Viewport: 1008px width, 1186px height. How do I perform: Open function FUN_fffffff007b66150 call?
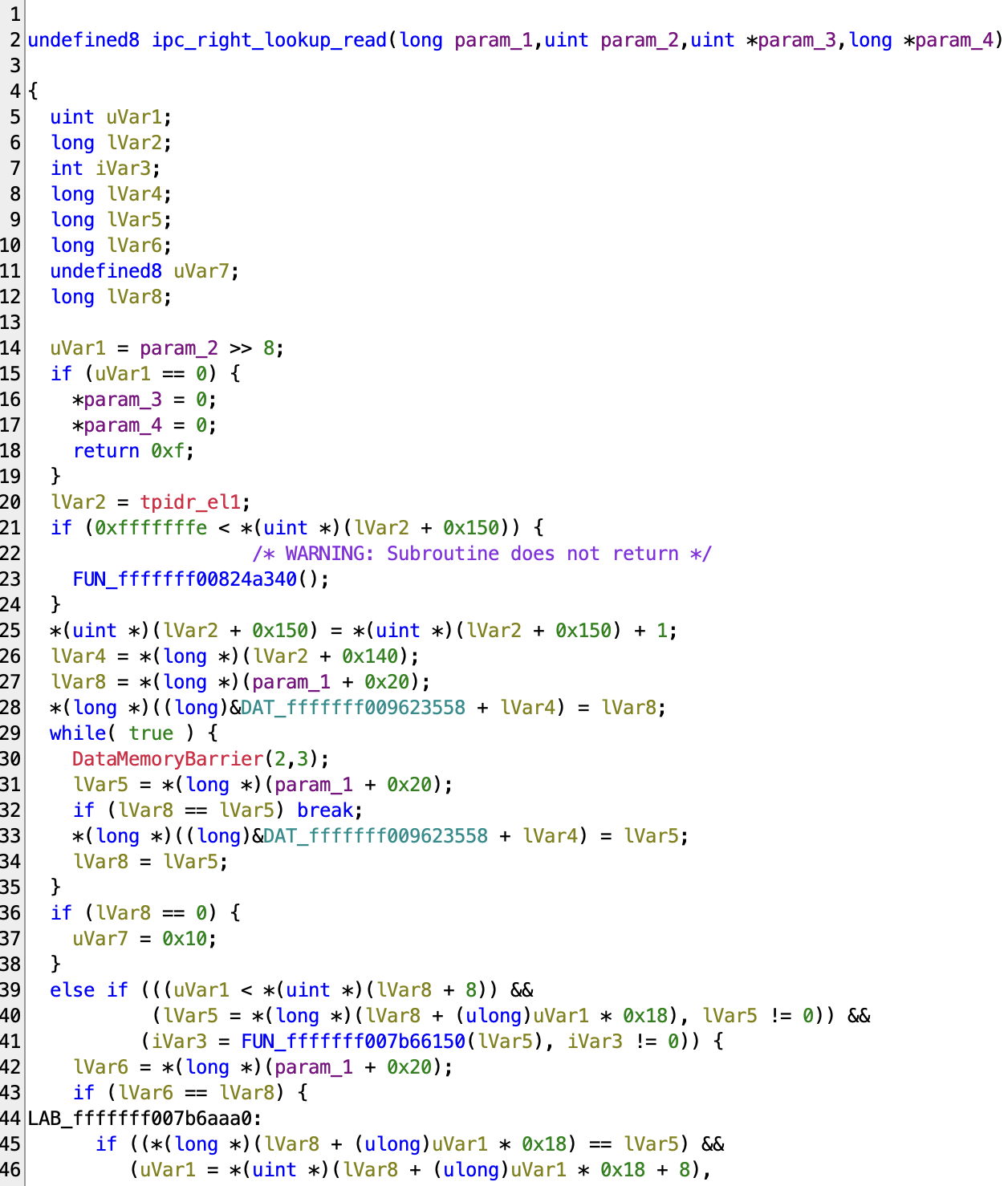tap(353, 1042)
